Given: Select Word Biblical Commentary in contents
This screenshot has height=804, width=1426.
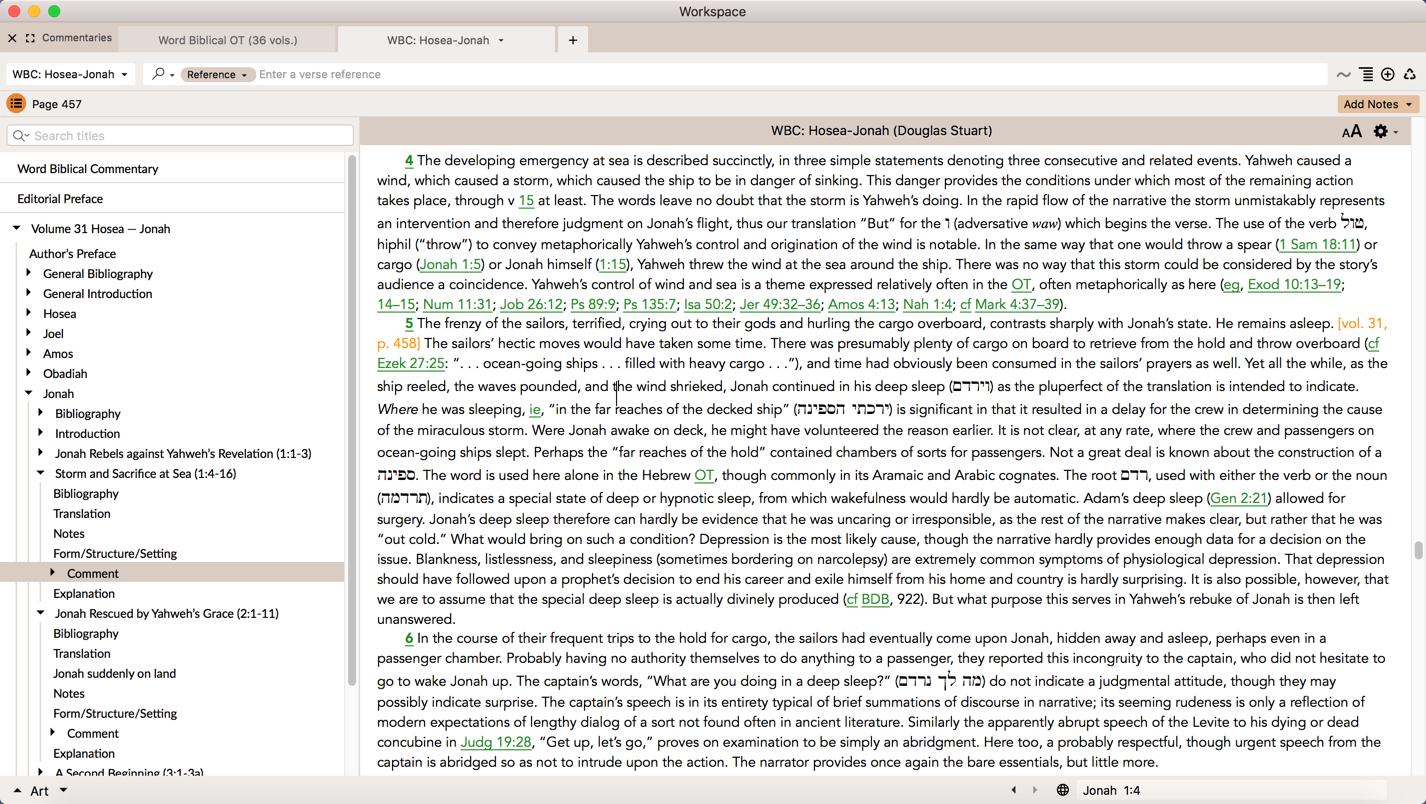Looking at the screenshot, I should coord(88,169).
